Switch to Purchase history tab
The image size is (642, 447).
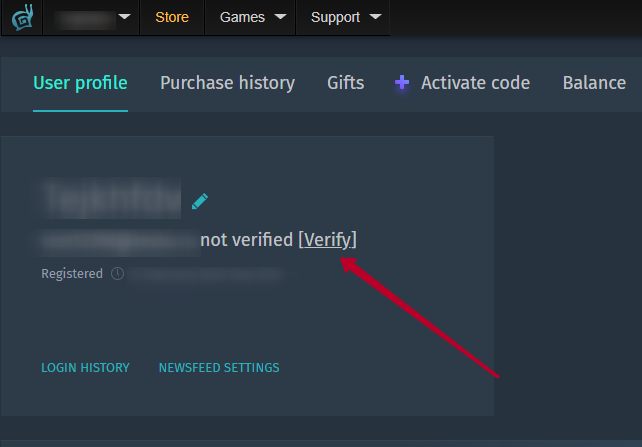click(227, 83)
